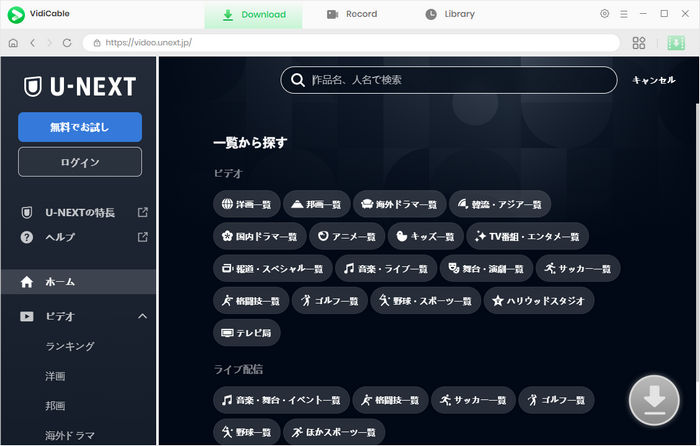Click キャンセル next to search

pyautogui.click(x=654, y=80)
